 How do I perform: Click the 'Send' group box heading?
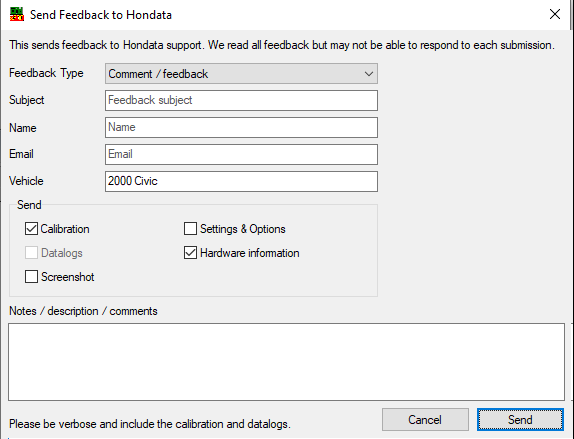click(29, 205)
